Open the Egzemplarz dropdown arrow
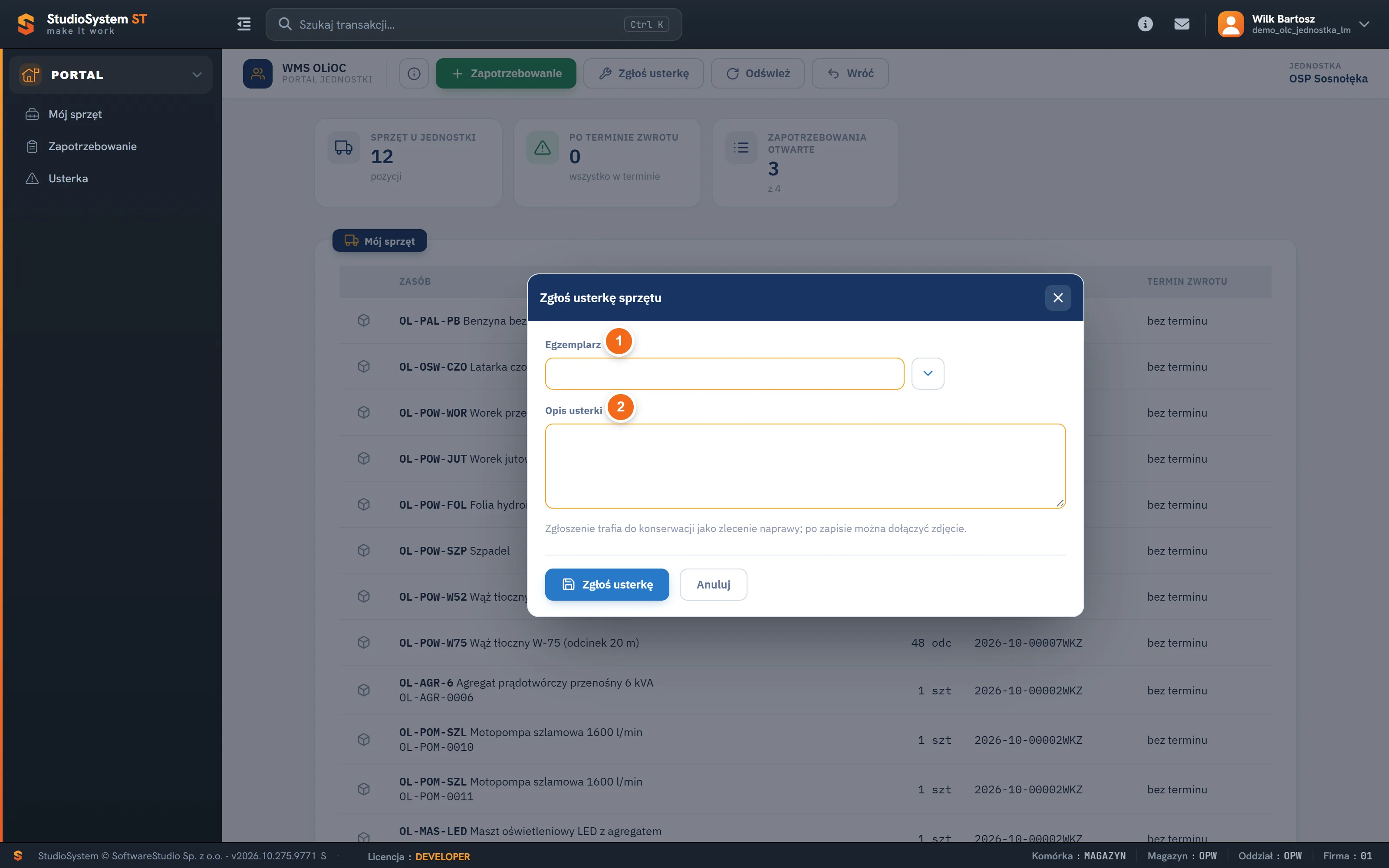This screenshot has height=868, width=1389. coord(928,374)
